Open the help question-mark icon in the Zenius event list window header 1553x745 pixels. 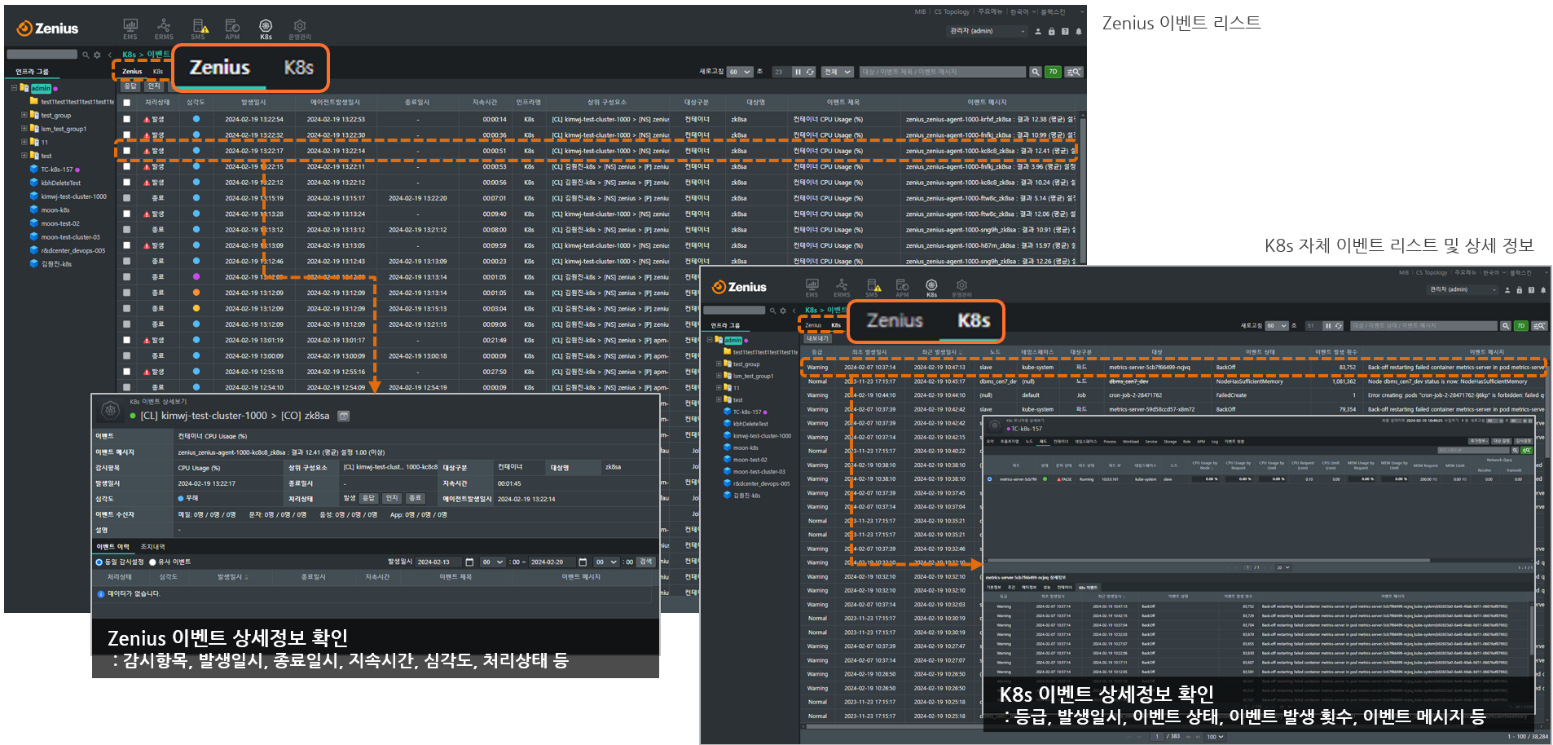tap(1065, 31)
